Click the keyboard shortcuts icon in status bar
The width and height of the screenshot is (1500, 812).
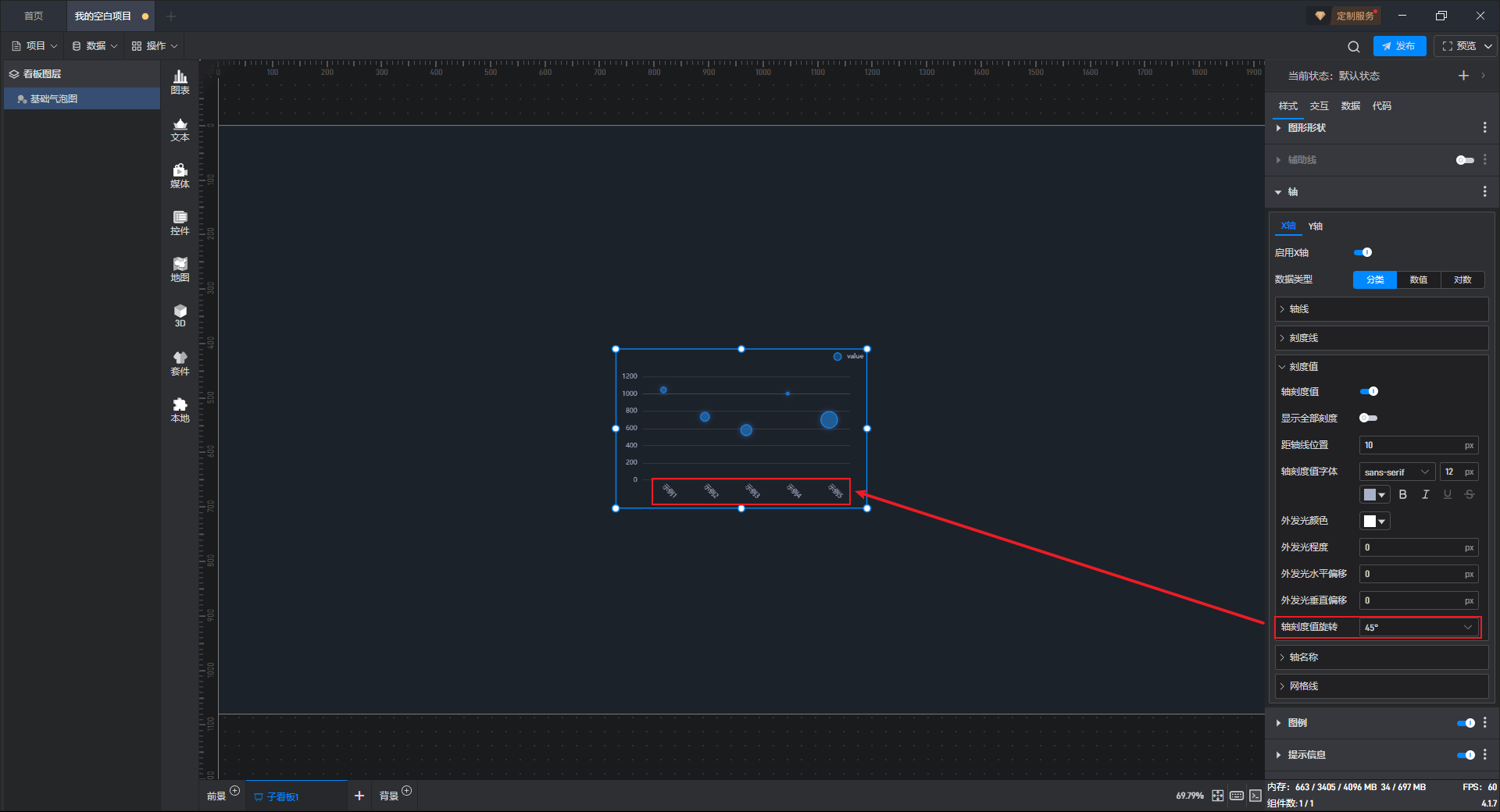click(1237, 796)
